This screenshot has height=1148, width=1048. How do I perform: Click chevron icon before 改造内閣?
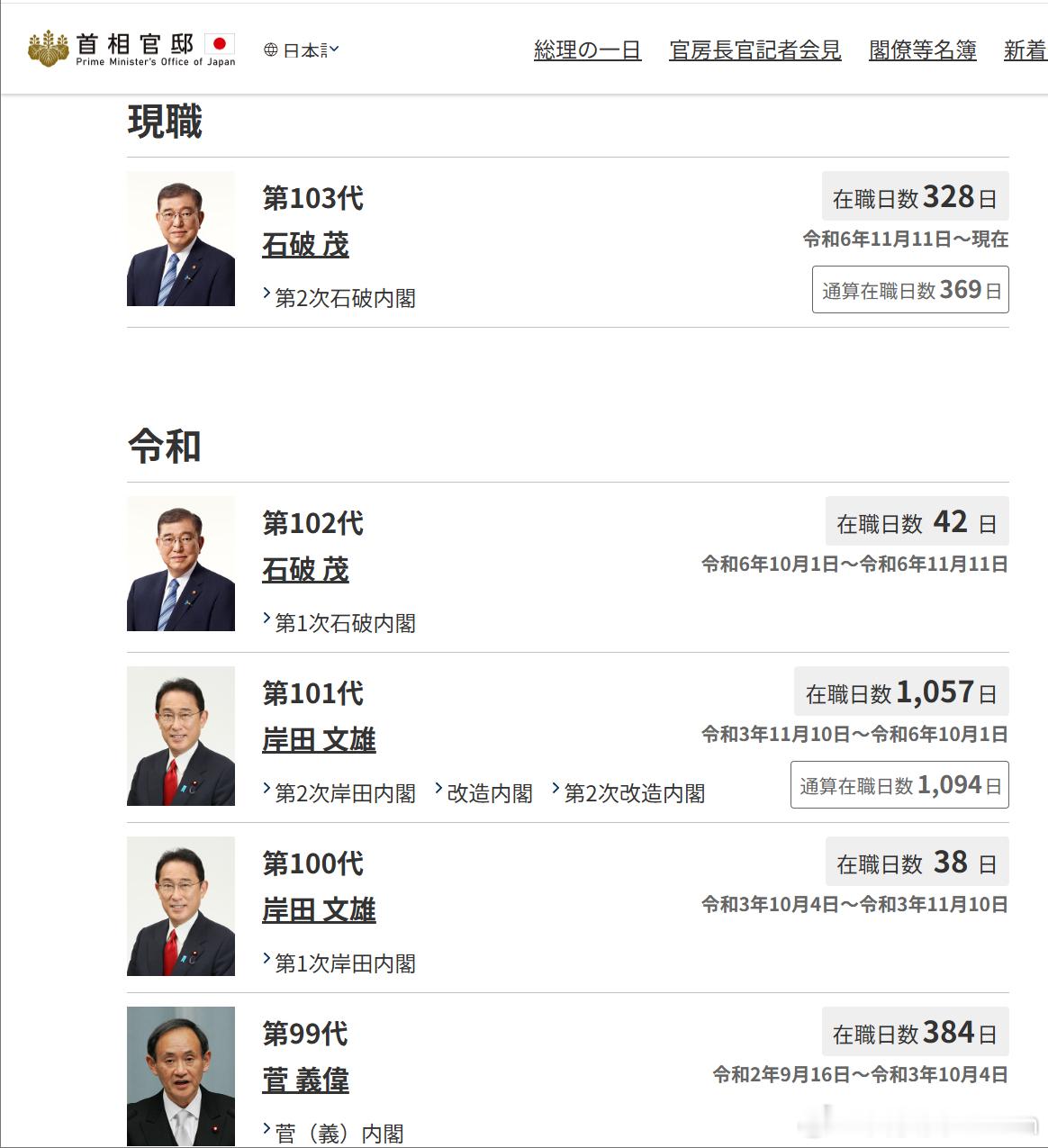(438, 789)
